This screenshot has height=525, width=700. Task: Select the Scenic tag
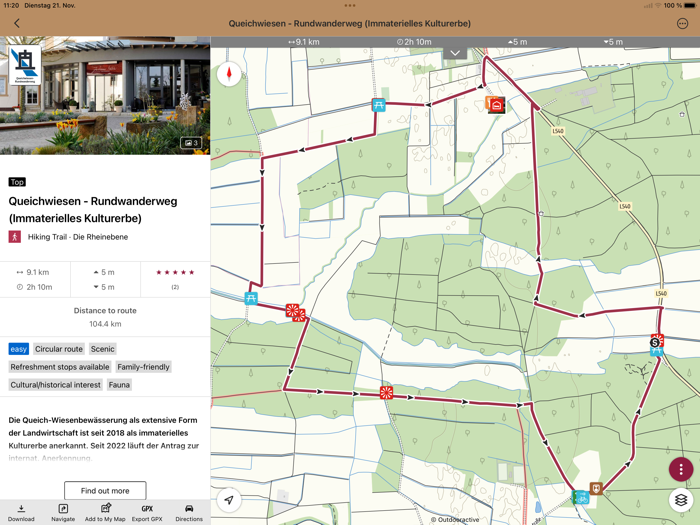tap(102, 349)
